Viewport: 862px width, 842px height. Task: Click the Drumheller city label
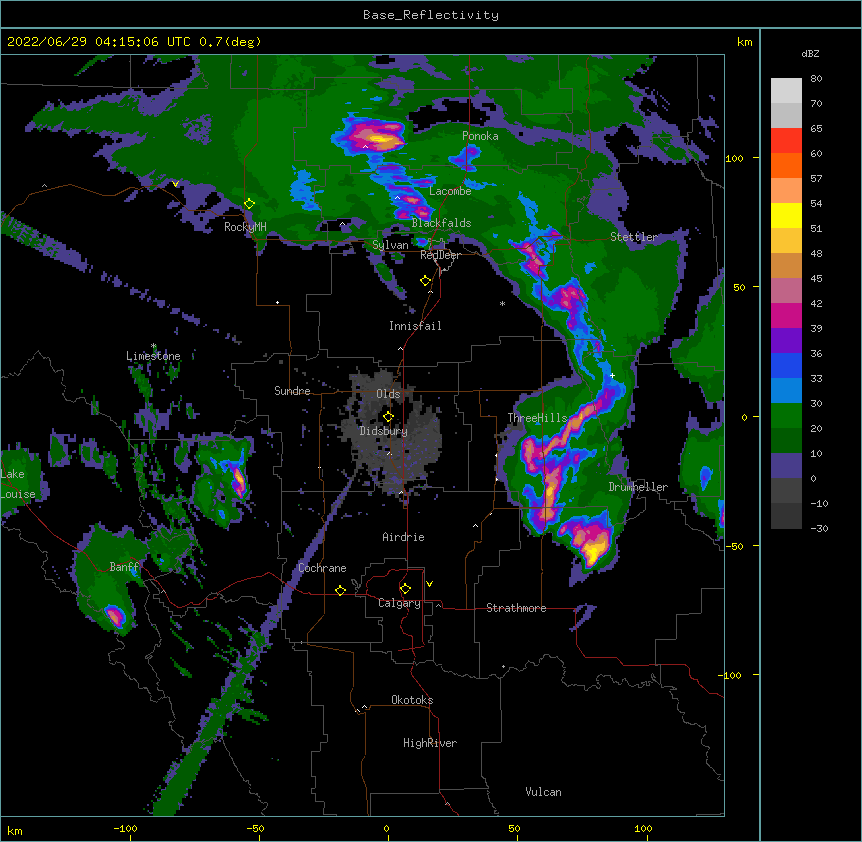[638, 487]
